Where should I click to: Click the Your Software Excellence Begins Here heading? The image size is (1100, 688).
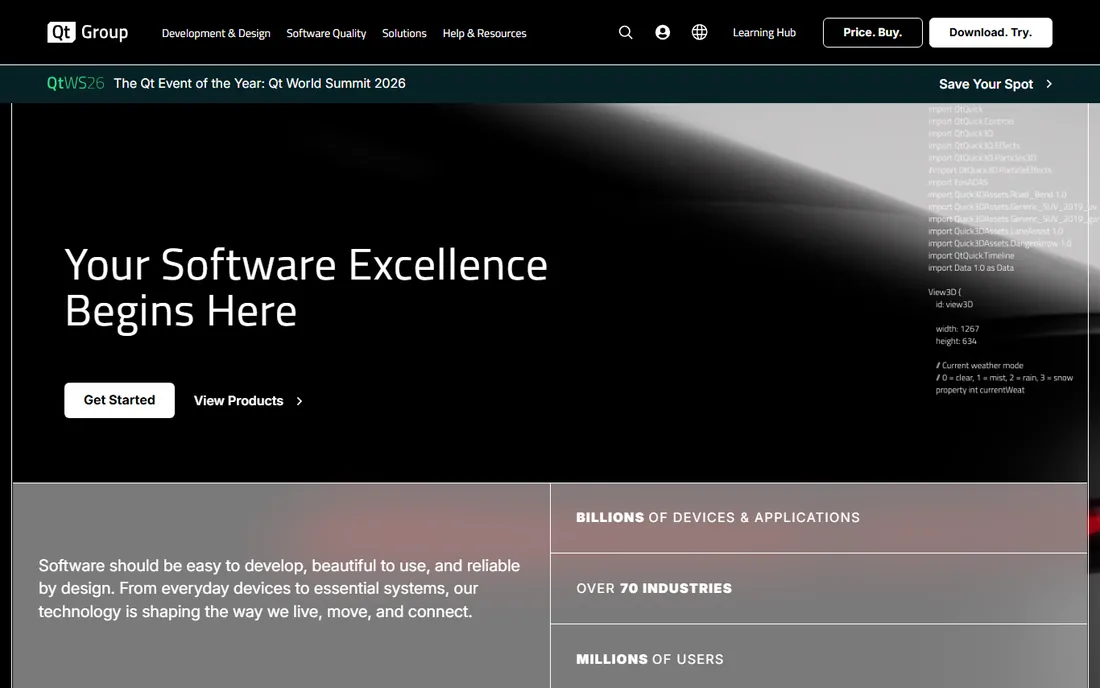(306, 288)
